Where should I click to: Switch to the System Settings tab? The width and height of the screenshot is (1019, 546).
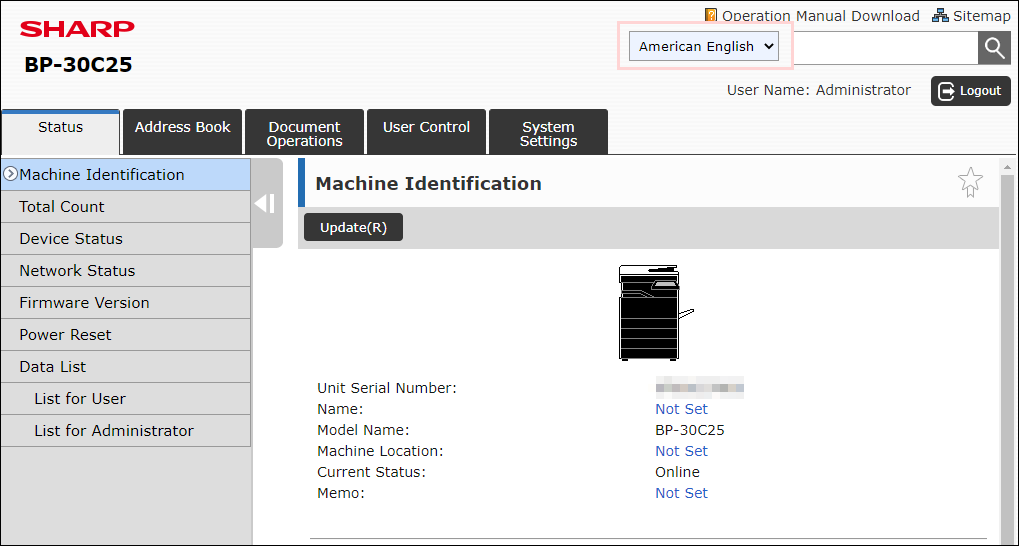[x=548, y=131]
